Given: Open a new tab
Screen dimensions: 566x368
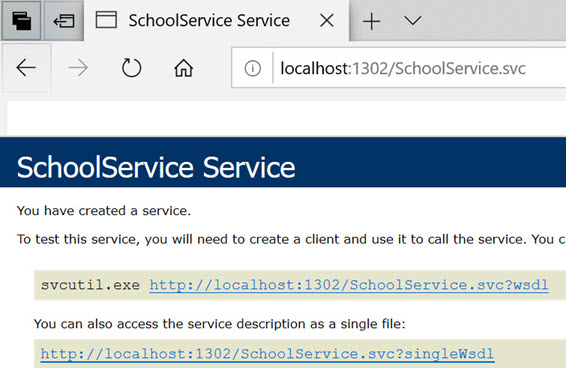Looking at the screenshot, I should [x=371, y=21].
